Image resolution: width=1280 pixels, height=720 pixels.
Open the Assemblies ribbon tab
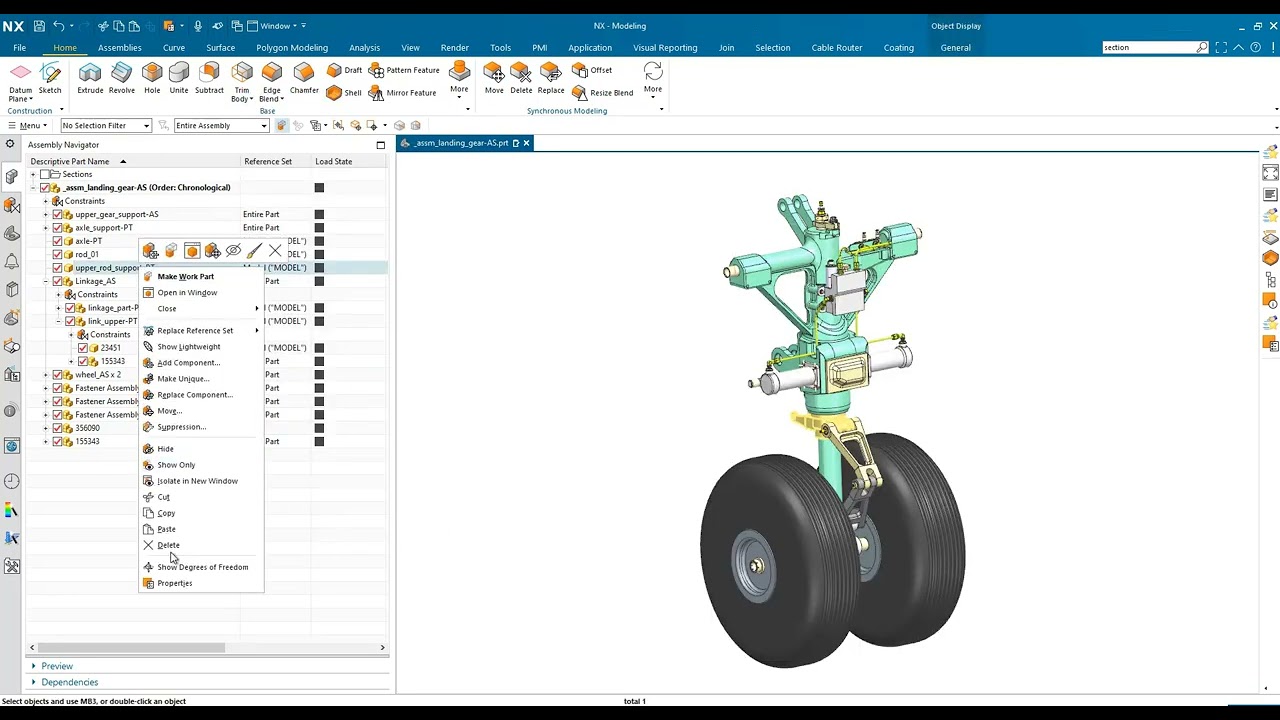point(119,47)
